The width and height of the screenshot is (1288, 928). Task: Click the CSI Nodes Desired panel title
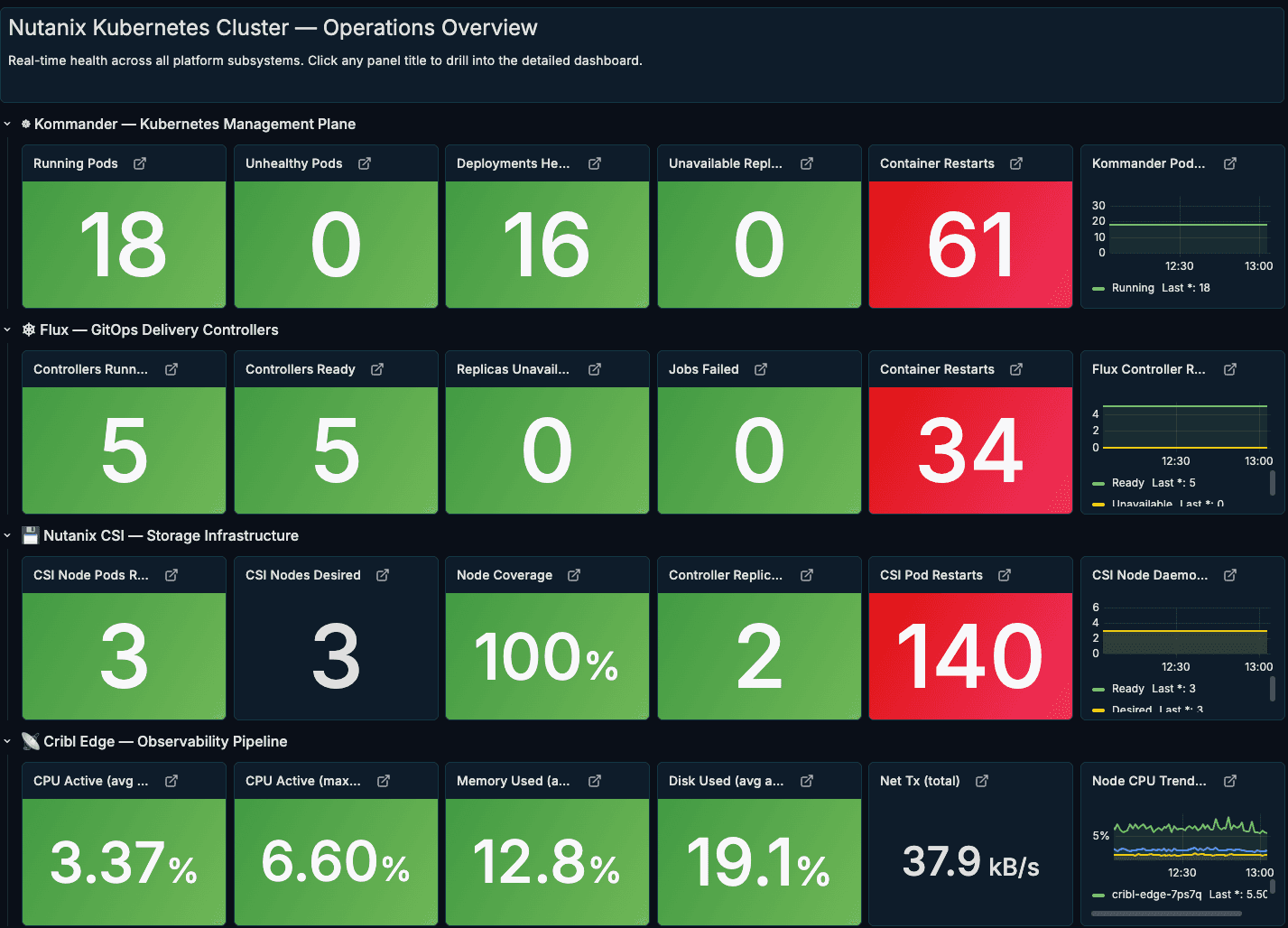click(302, 575)
